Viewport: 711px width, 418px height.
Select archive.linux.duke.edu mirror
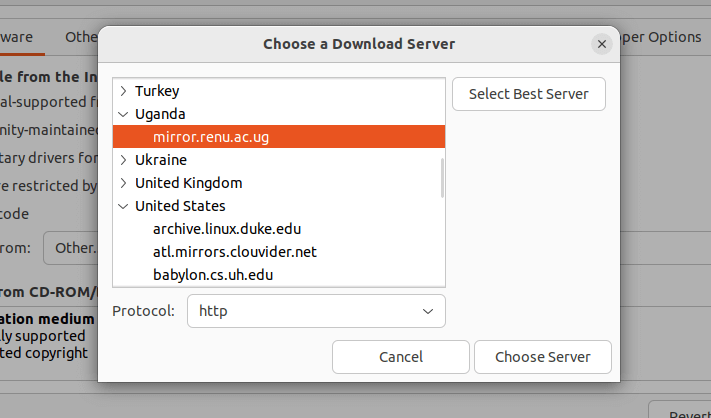click(x=226, y=229)
